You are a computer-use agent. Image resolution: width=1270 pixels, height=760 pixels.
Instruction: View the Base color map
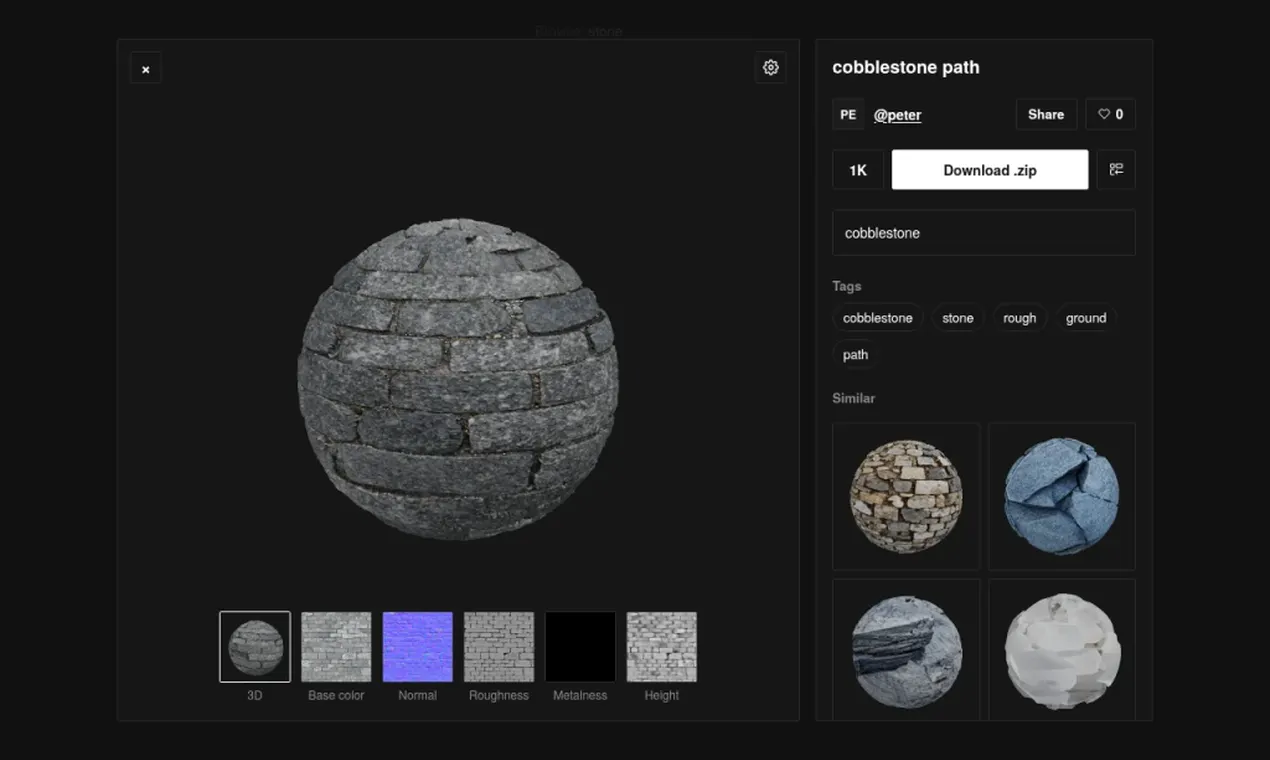pyautogui.click(x=336, y=647)
